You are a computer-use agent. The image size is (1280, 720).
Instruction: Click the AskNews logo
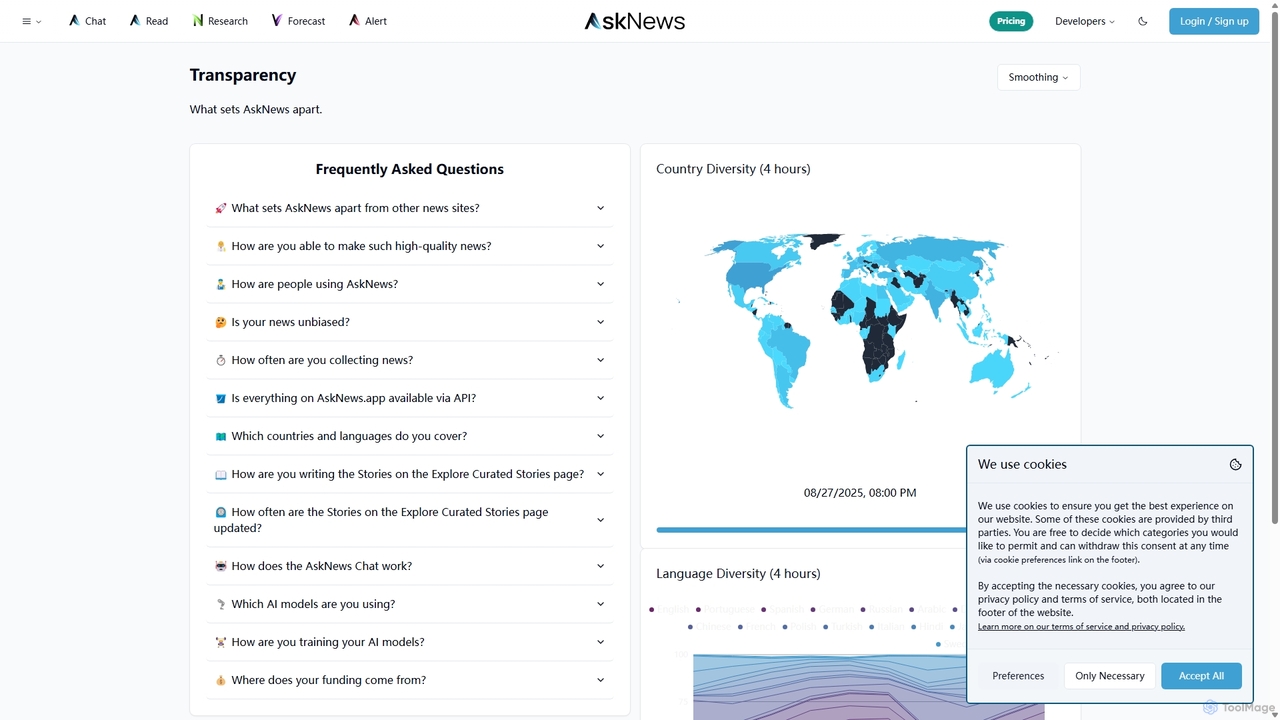click(x=635, y=21)
